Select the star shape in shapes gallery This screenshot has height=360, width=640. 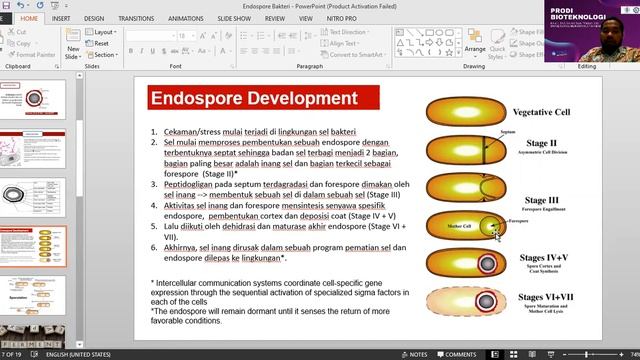coord(449,52)
